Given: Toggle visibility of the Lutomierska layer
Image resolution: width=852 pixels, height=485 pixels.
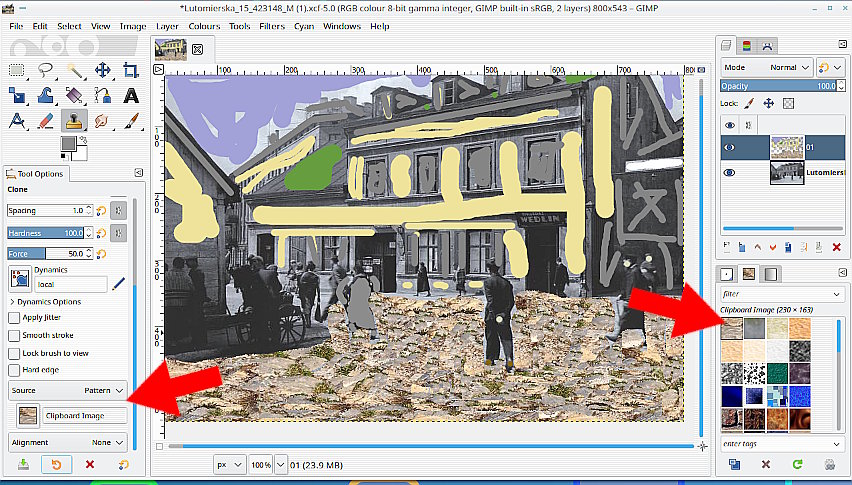Looking at the screenshot, I should pos(730,173).
